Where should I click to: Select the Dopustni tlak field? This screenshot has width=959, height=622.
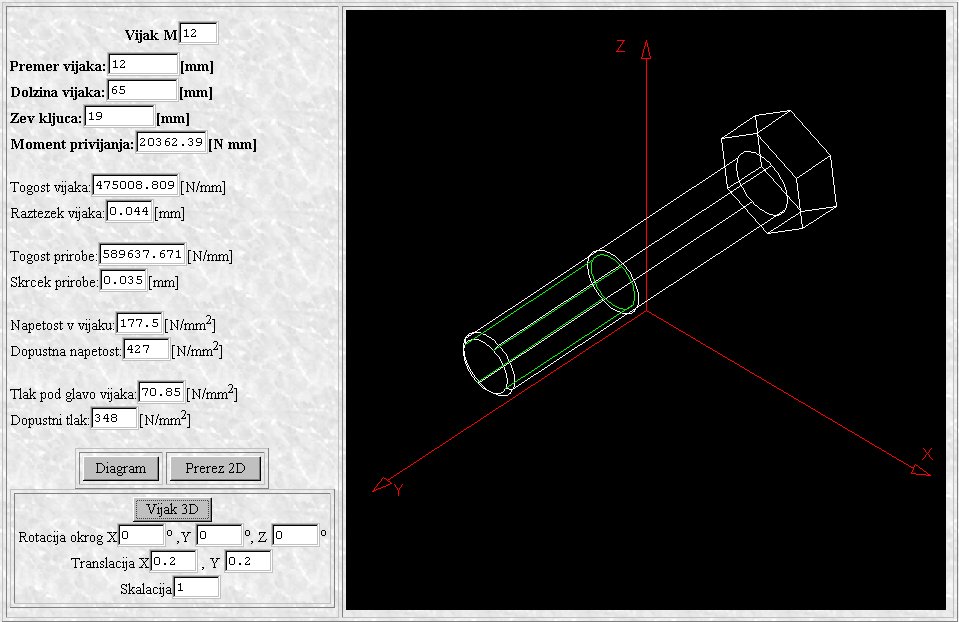(x=114, y=419)
